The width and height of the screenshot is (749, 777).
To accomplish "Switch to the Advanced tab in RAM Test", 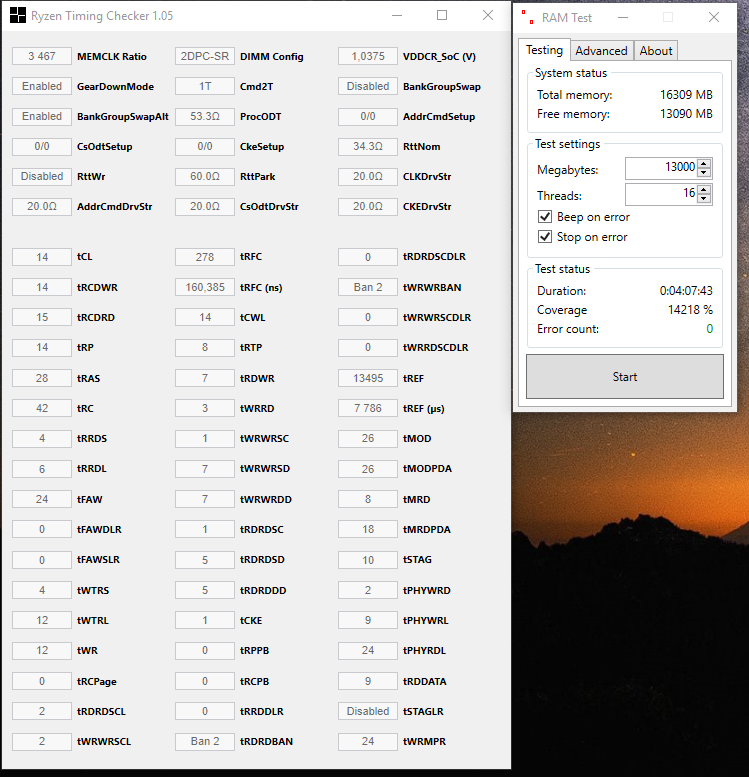I will (x=601, y=51).
